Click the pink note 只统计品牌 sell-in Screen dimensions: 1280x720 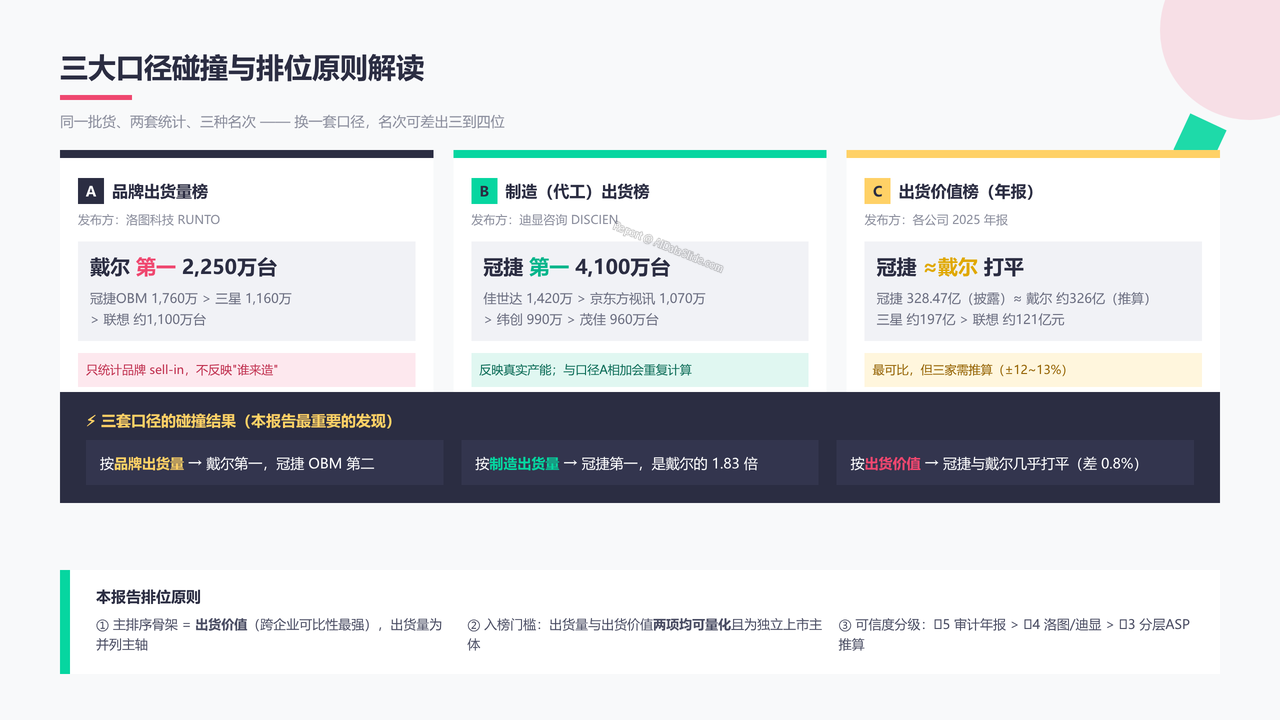(x=247, y=370)
